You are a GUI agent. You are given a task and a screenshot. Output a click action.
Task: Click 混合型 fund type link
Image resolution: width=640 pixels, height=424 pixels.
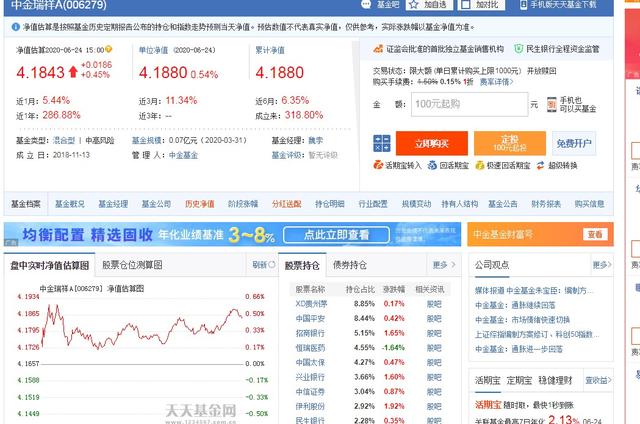pos(64,140)
